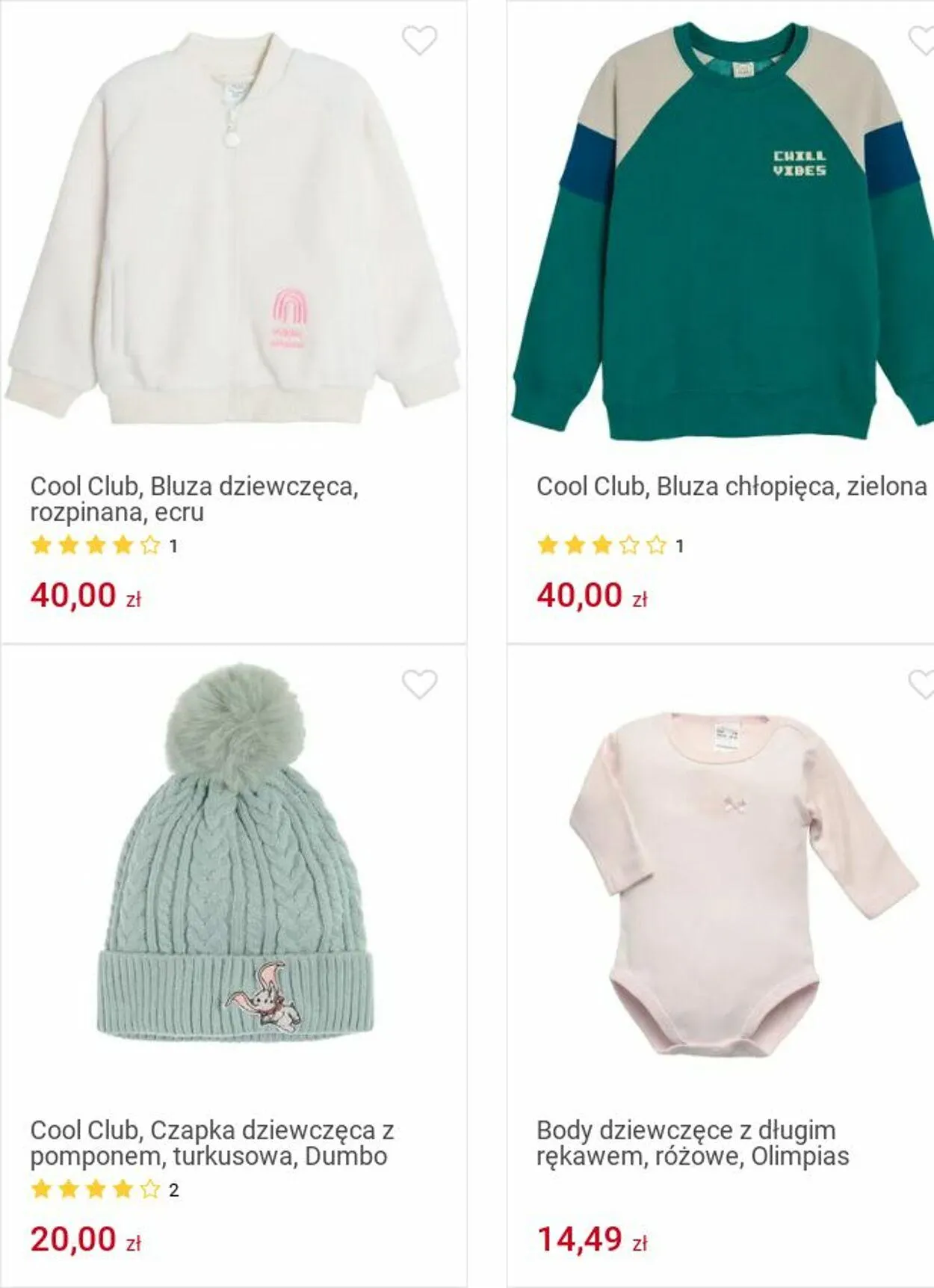
Task: Open 'Czapka dziewczęca z pomponem, turkusowa, Dumbo' link
Action: pos(212,1143)
